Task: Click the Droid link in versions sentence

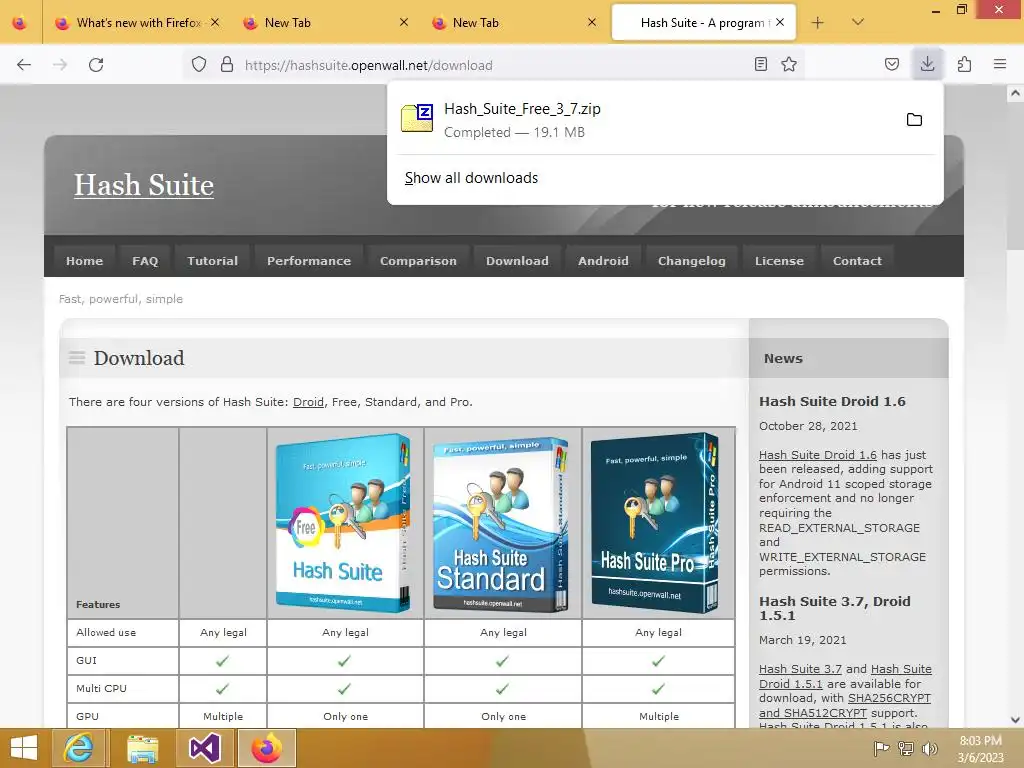Action: [x=308, y=402]
